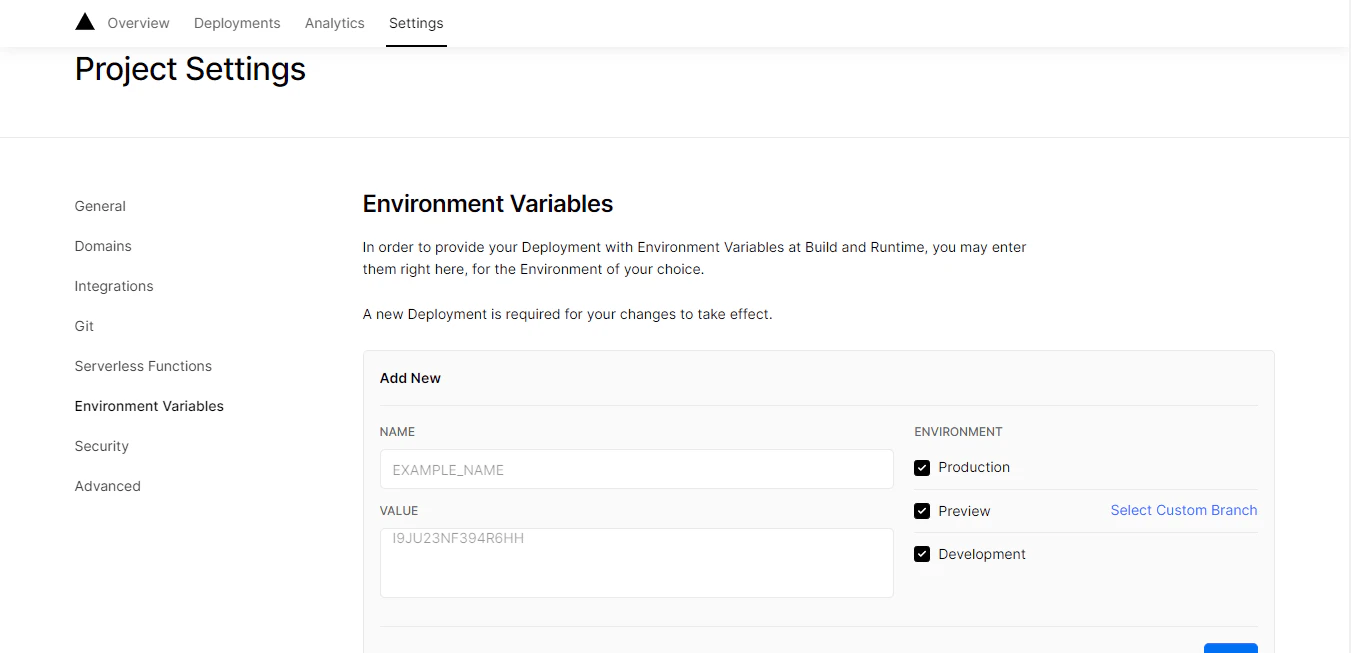Screen dimensions: 1351x653
Task: Open the General settings section
Action: click(99, 206)
